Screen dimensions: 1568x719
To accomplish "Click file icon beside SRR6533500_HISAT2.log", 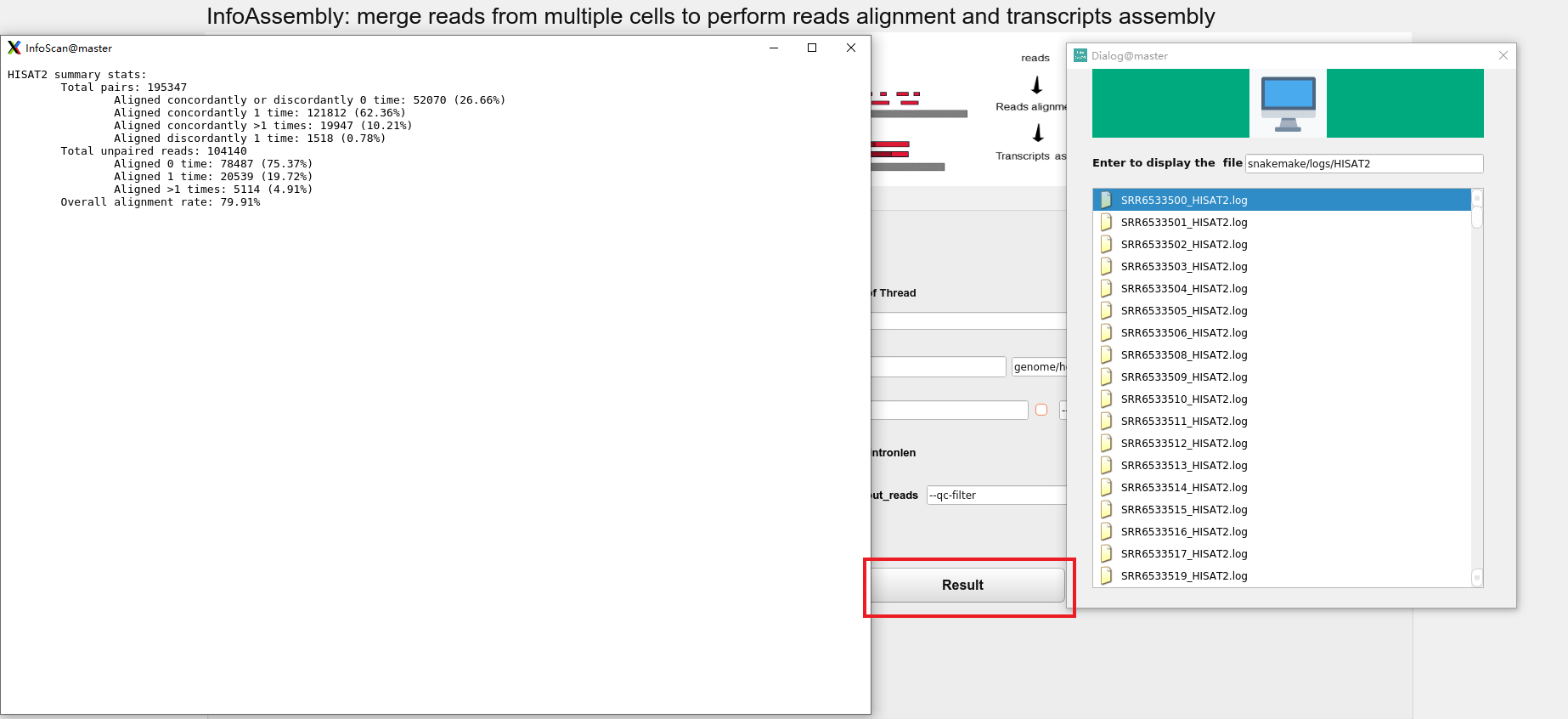I will click(x=1106, y=200).
